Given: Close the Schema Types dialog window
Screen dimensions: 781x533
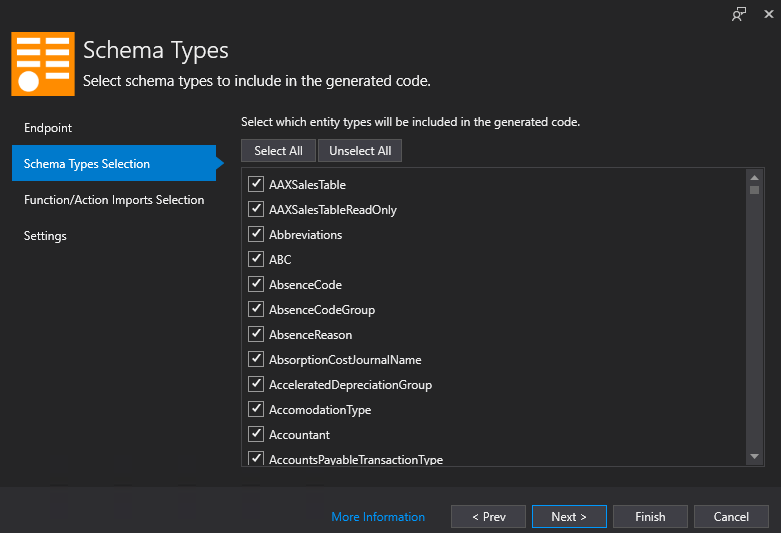Looking at the screenshot, I should pos(767,14).
